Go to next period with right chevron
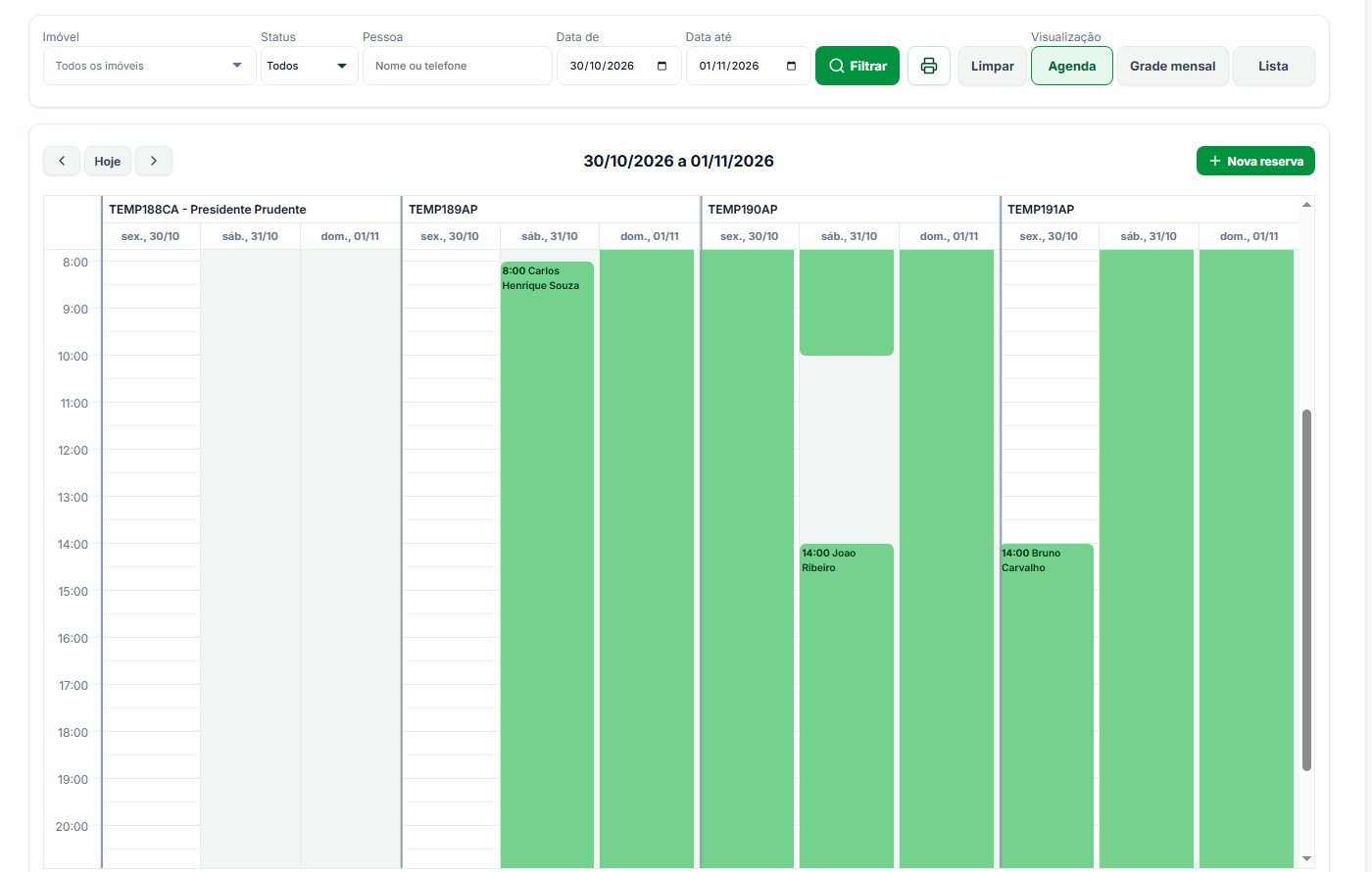 (x=154, y=161)
